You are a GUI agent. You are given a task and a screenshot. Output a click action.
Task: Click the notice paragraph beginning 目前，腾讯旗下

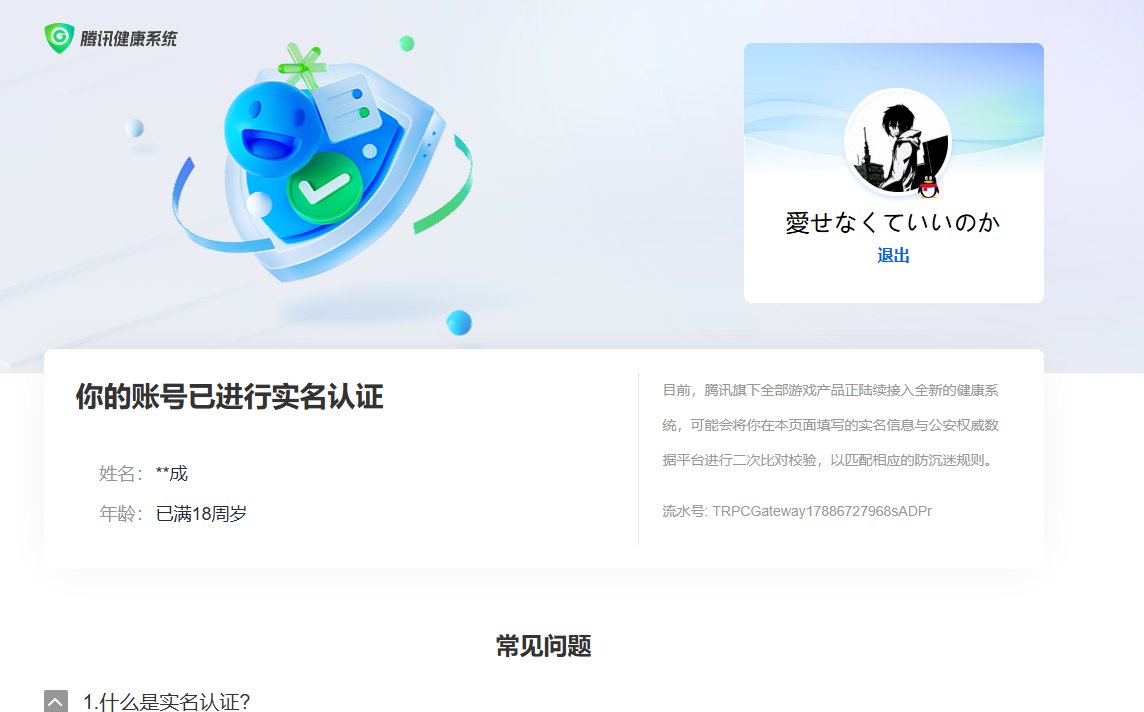830,425
